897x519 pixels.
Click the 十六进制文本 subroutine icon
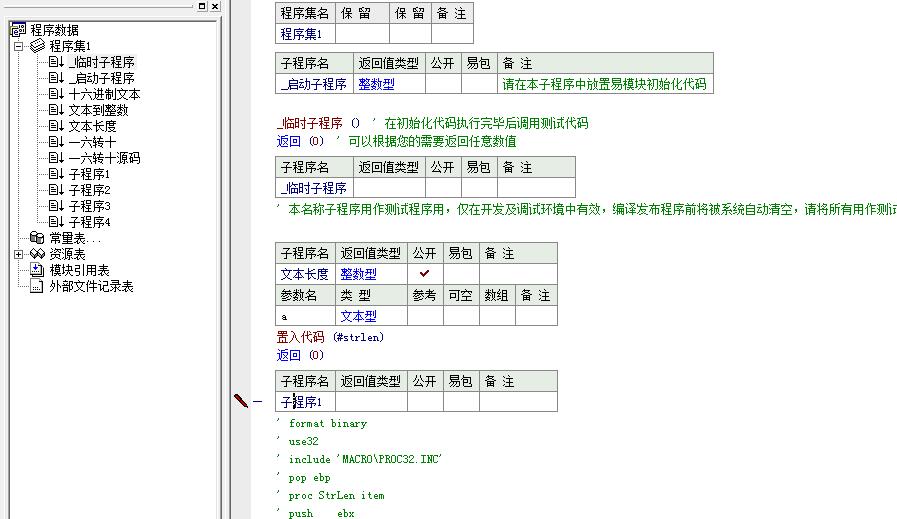56,94
